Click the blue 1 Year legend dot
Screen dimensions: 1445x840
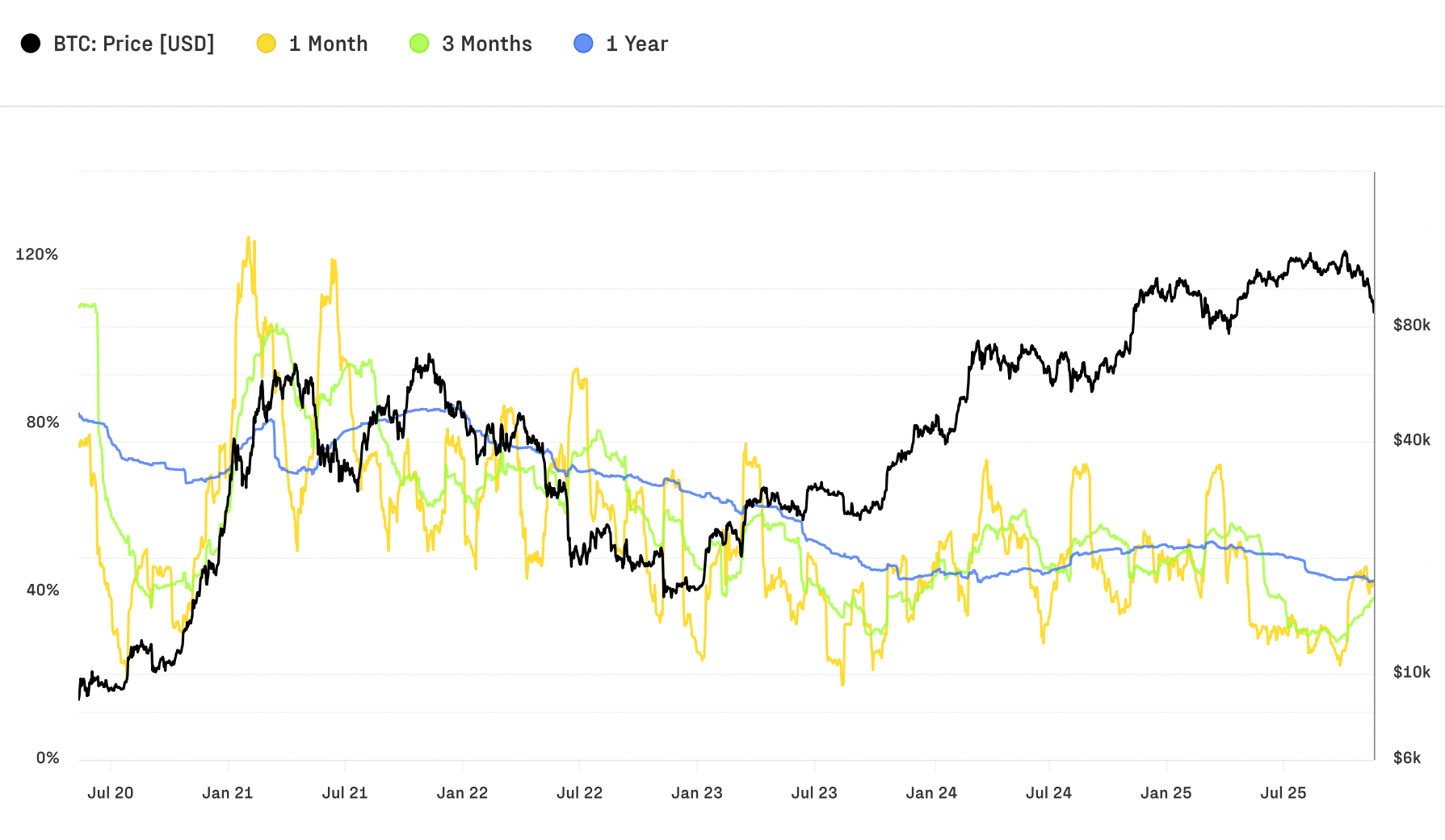[x=583, y=44]
